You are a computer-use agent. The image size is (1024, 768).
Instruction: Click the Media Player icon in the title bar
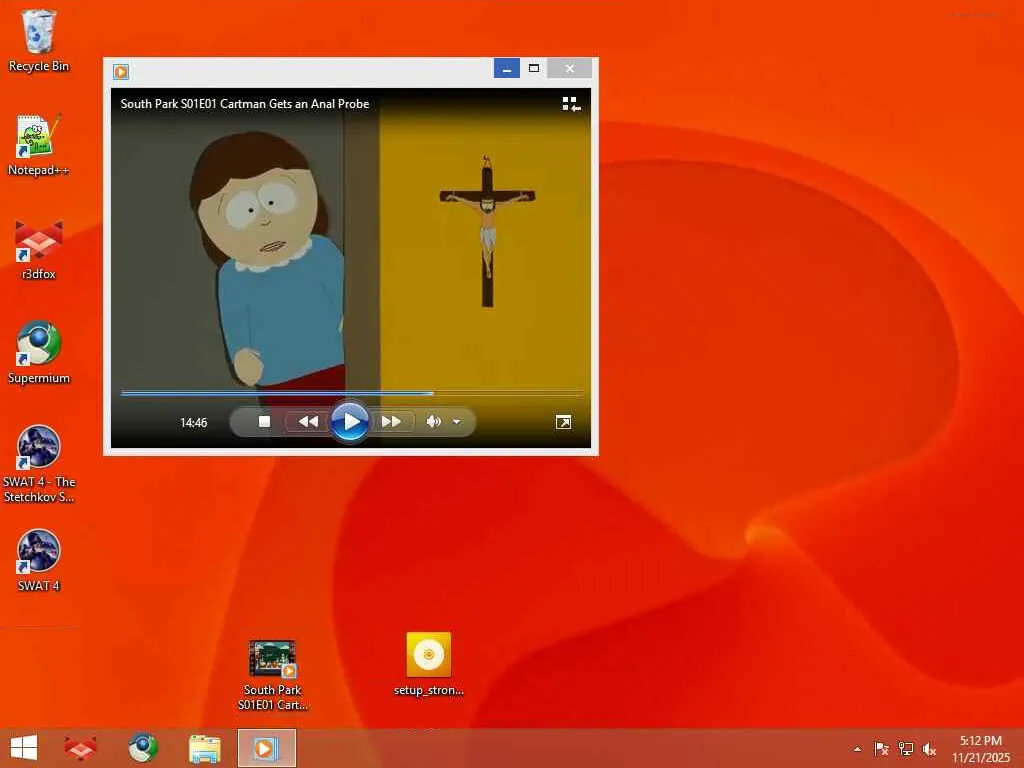click(121, 71)
